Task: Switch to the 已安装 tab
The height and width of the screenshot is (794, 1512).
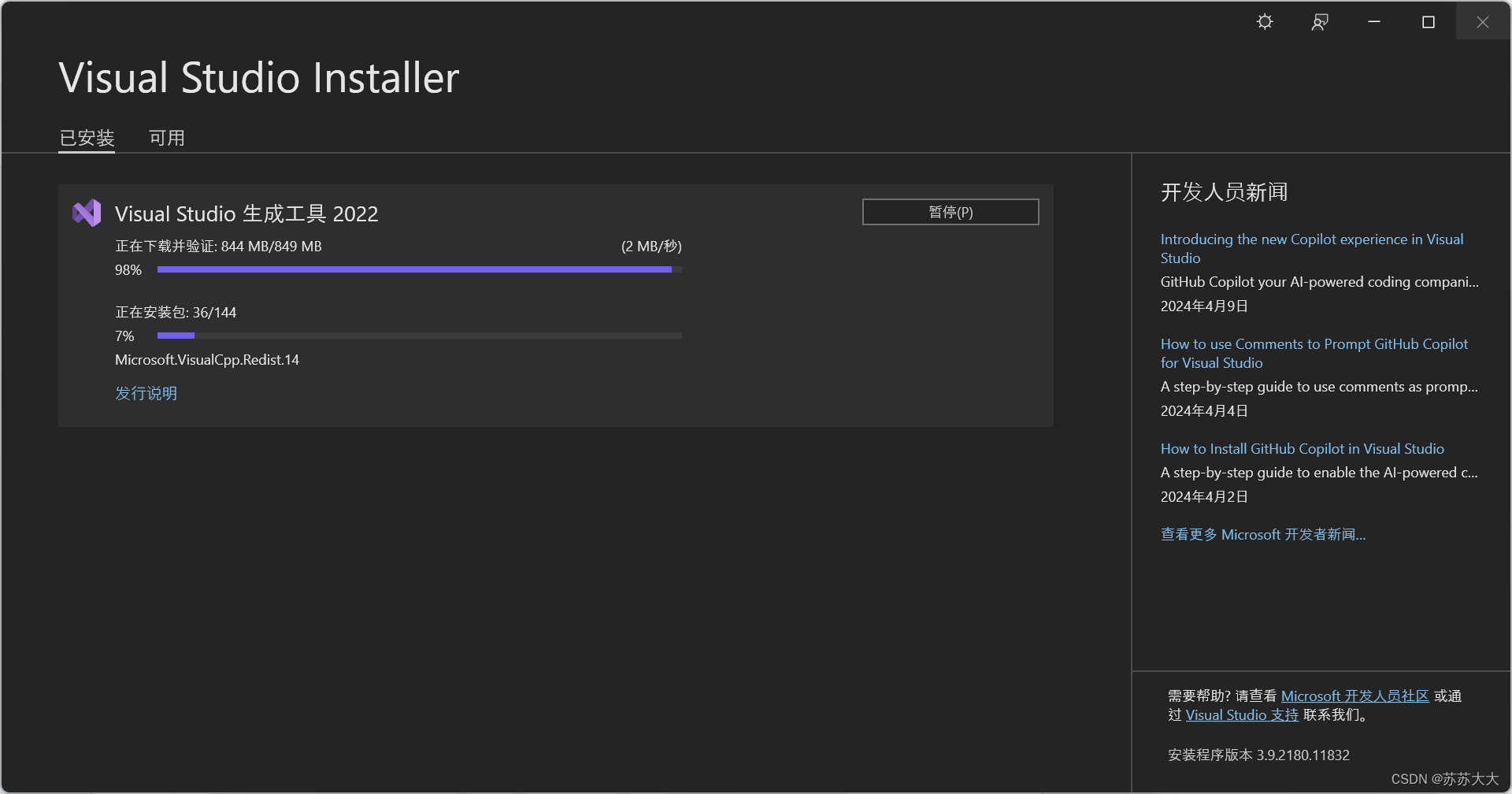Action: pos(87,139)
